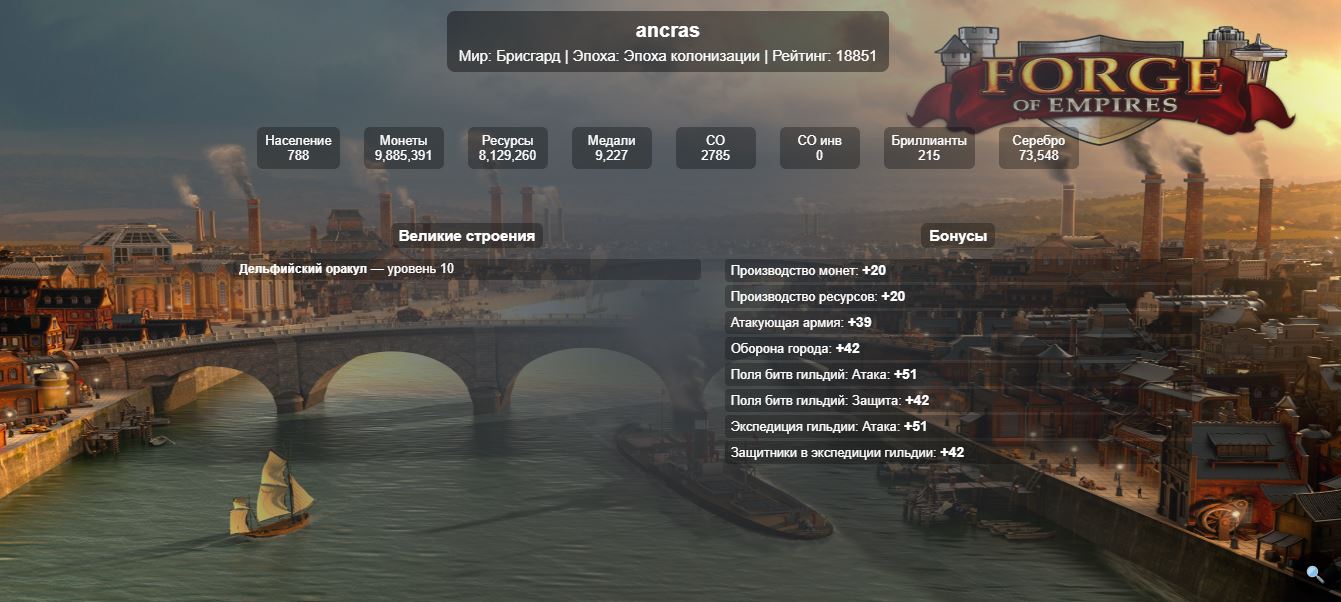Select Экспедиция гильдии: Атака bonus row
The width and height of the screenshot is (1341, 602).
(x=828, y=427)
